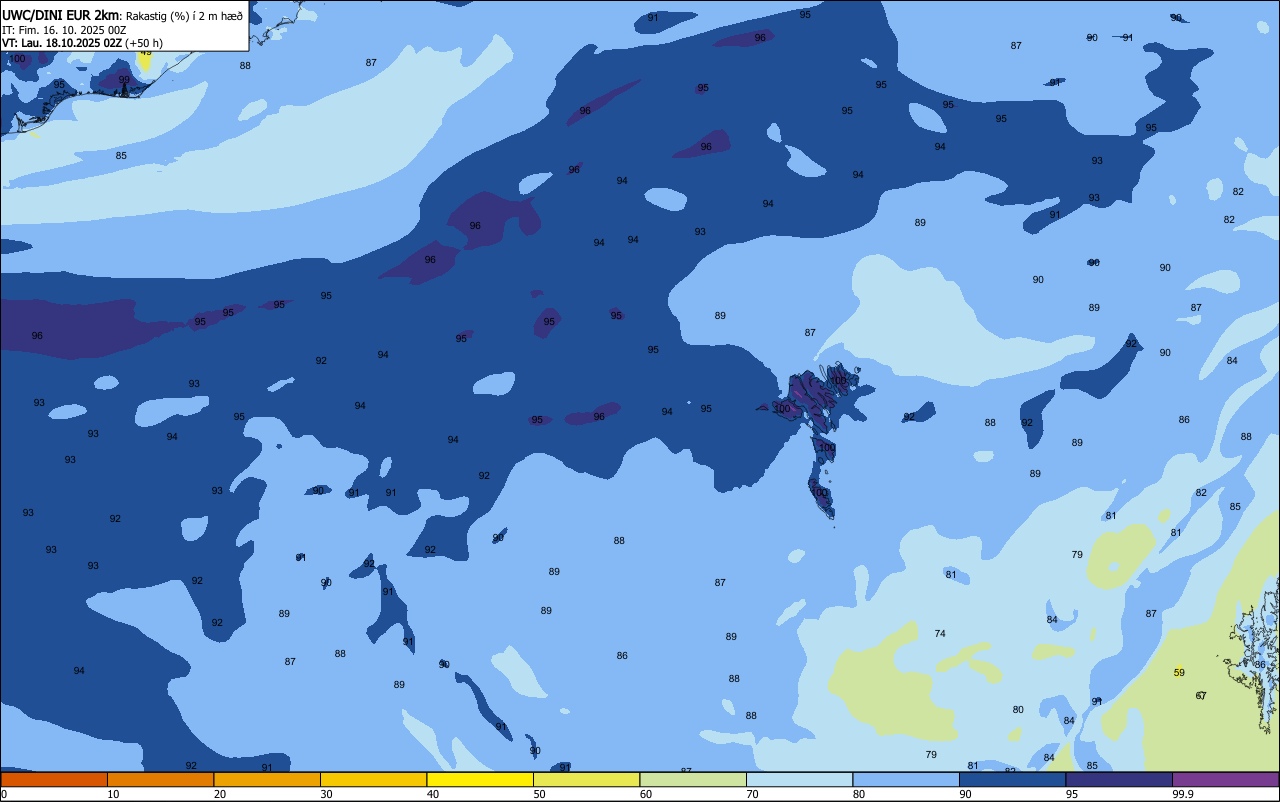Image resolution: width=1280 pixels, height=802 pixels.
Task: Select the legend tick label "95"
Action: click(x=1072, y=794)
